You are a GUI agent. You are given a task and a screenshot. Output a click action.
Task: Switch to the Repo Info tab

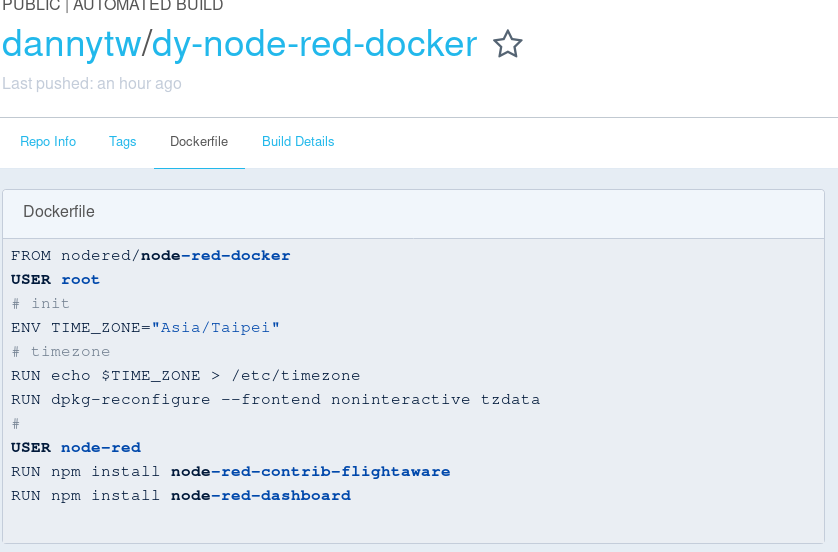(48, 142)
